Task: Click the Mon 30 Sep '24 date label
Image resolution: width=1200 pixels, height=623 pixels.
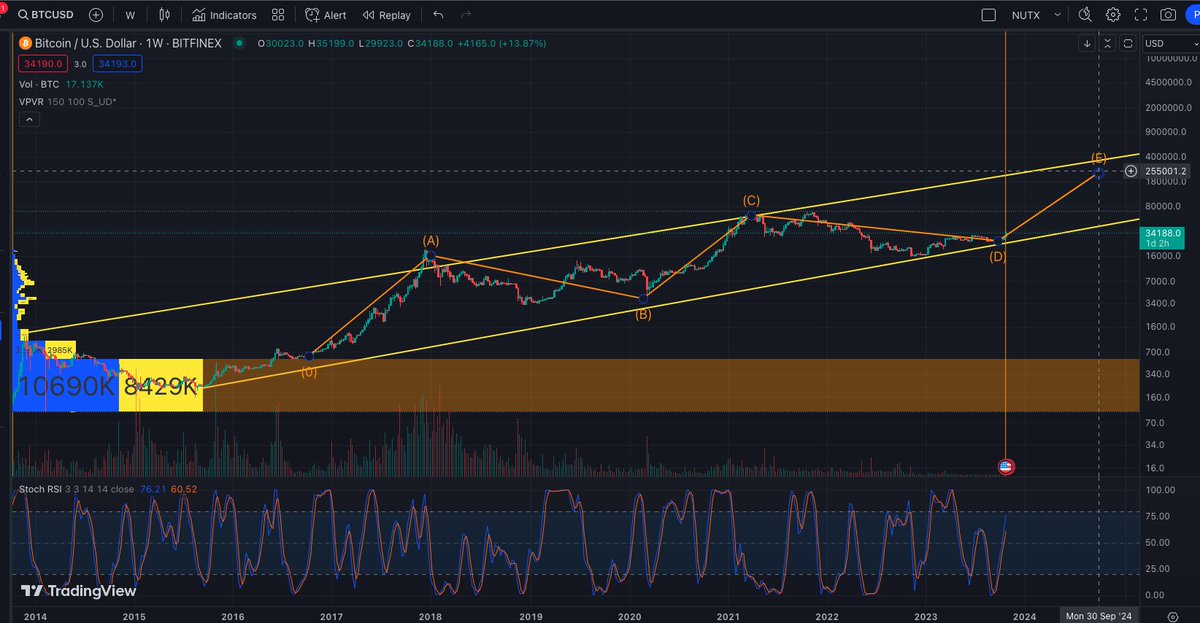Action: pos(1098,615)
